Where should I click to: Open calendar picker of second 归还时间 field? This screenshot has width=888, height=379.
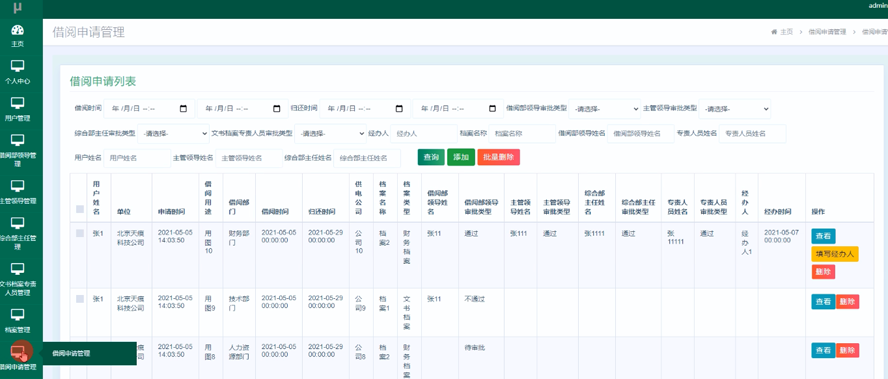coord(492,108)
